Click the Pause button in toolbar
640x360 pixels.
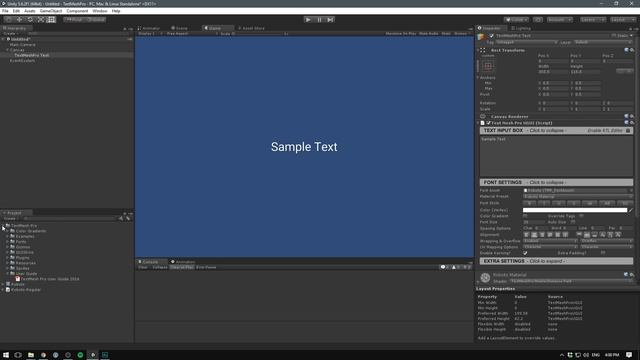pos(319,20)
